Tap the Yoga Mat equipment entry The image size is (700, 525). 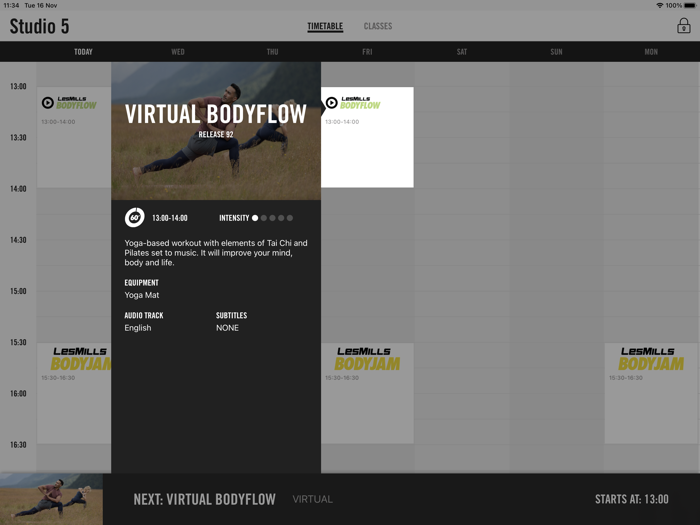coord(142,295)
